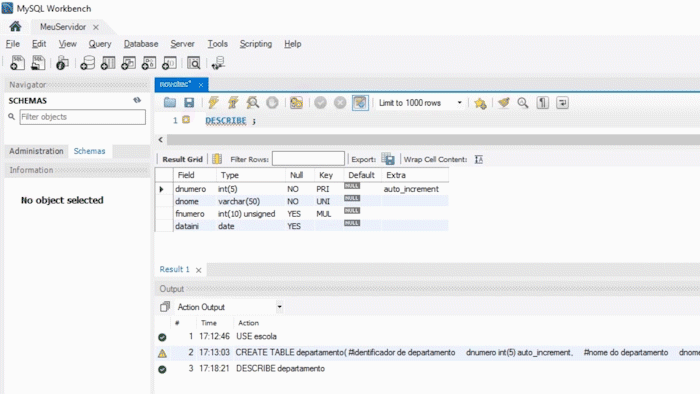Reconnect to DBMS icon
The height and width of the screenshot is (394, 700).
(218, 63)
